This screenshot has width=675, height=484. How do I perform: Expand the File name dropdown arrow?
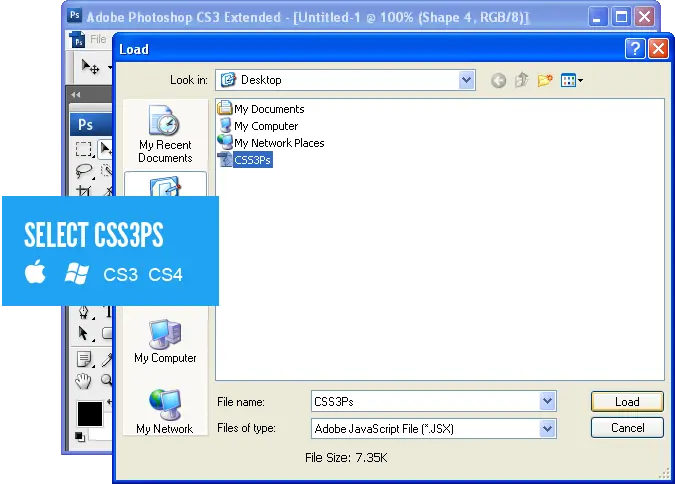click(547, 401)
